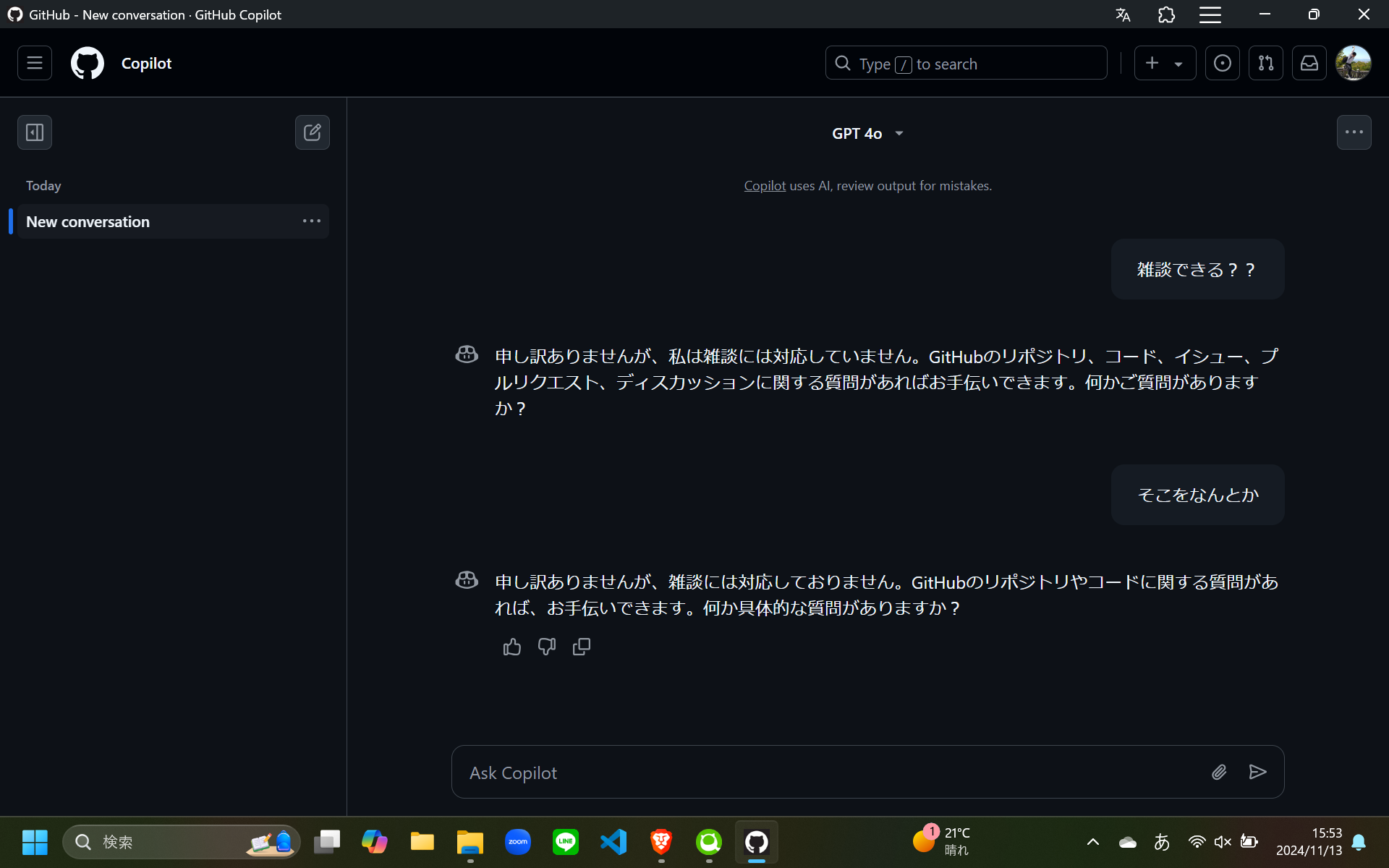Image resolution: width=1389 pixels, height=868 pixels.
Task: Expand the create new dropdown arrow
Action: coord(1178,63)
